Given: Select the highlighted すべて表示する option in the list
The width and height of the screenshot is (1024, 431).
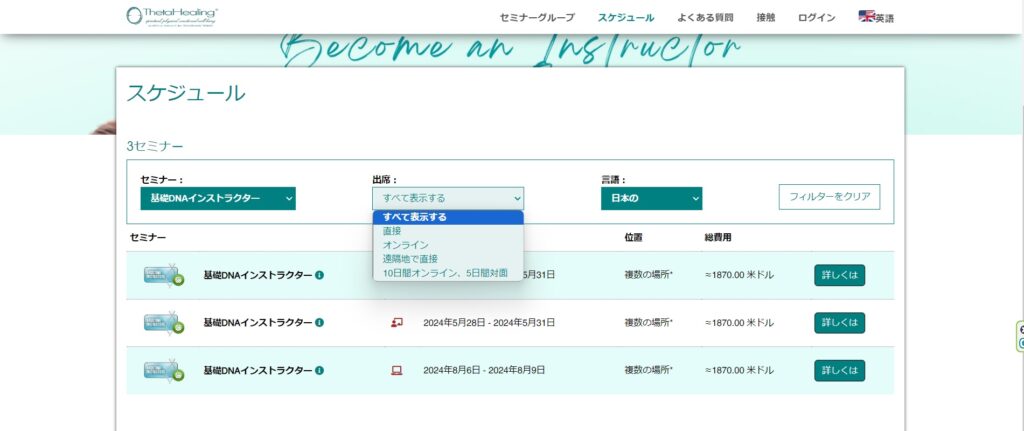Looking at the screenshot, I should click(448, 217).
